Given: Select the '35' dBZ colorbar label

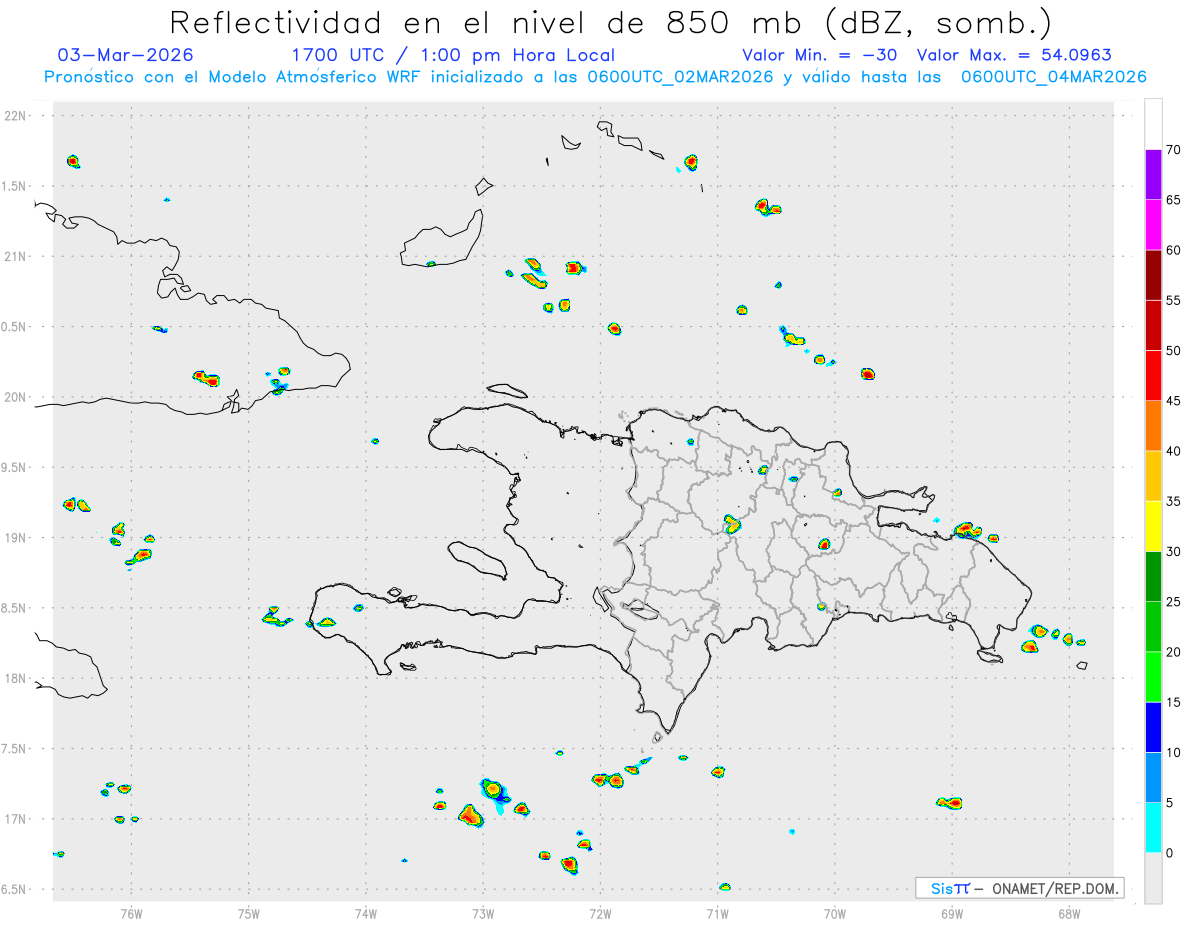Looking at the screenshot, I should click(x=1174, y=501).
